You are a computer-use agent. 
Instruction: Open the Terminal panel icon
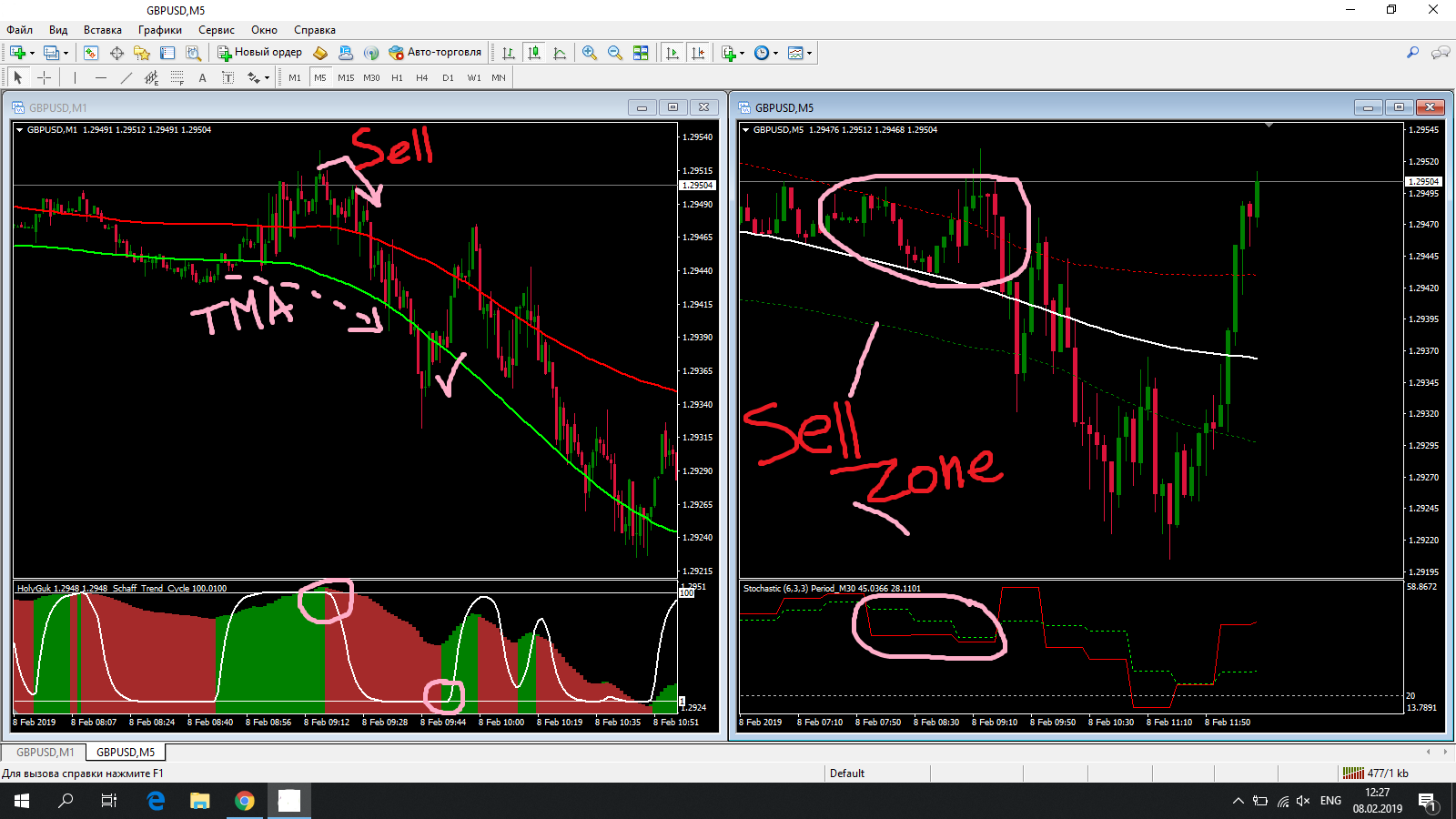coord(167,53)
